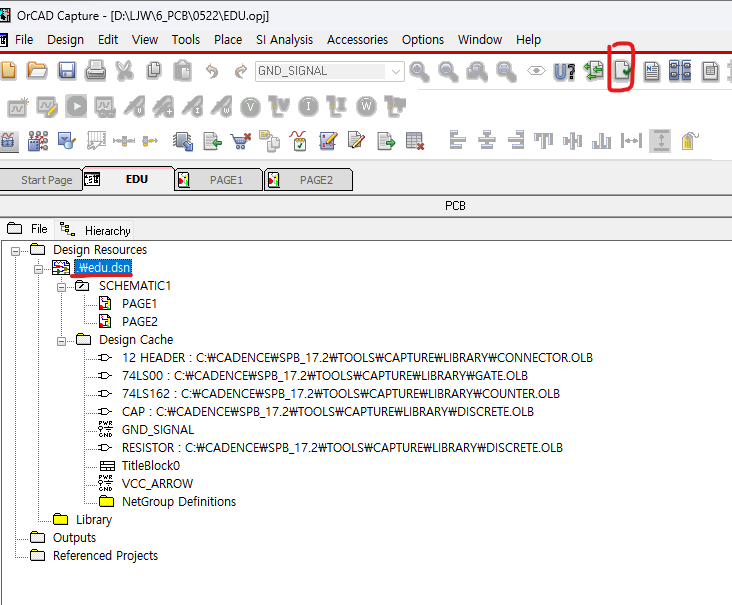
Task: Click the Annotate U? icon
Action: pyautogui.click(x=564, y=71)
